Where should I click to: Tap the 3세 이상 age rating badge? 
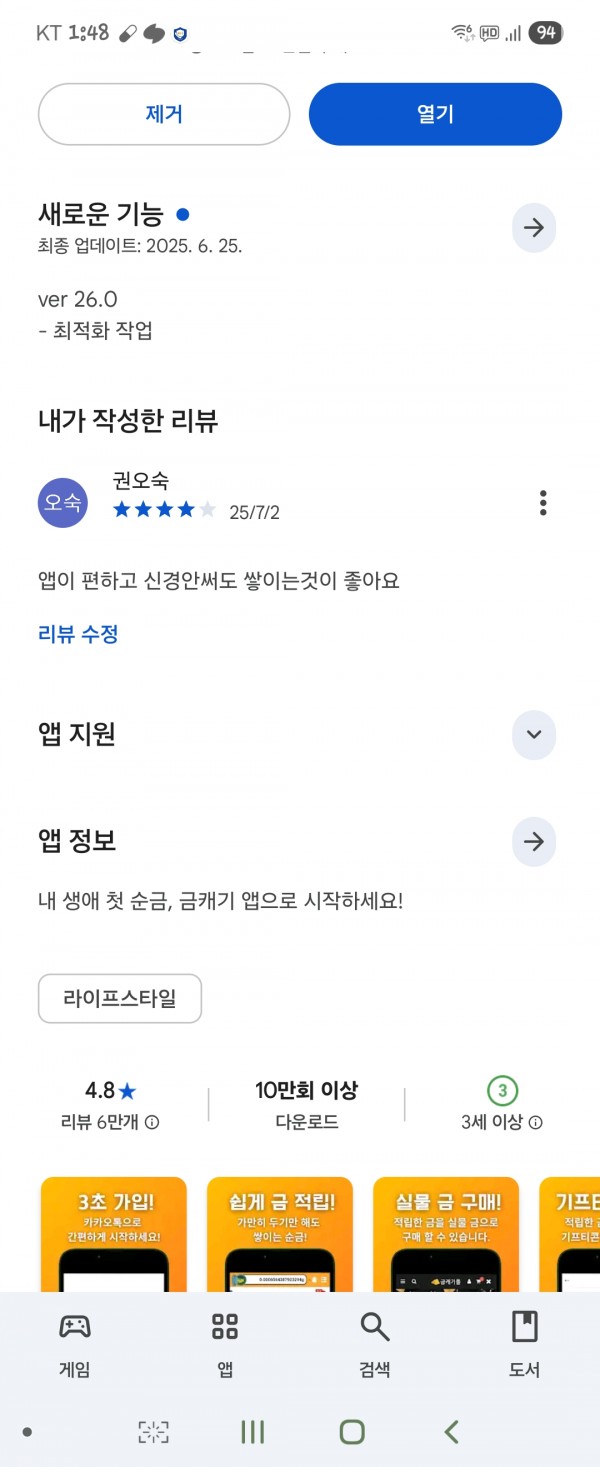coord(503,1091)
